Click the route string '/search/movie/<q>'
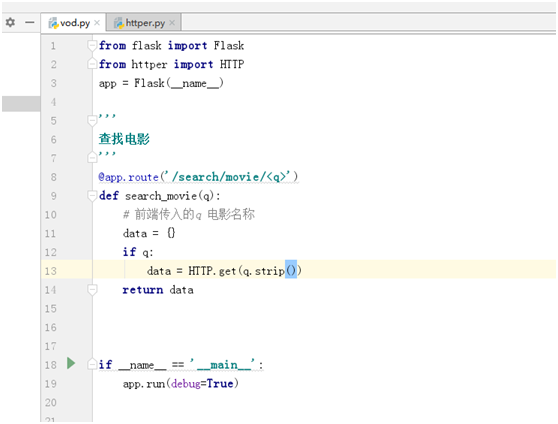Viewport: 558px width, 424px height. (229, 177)
